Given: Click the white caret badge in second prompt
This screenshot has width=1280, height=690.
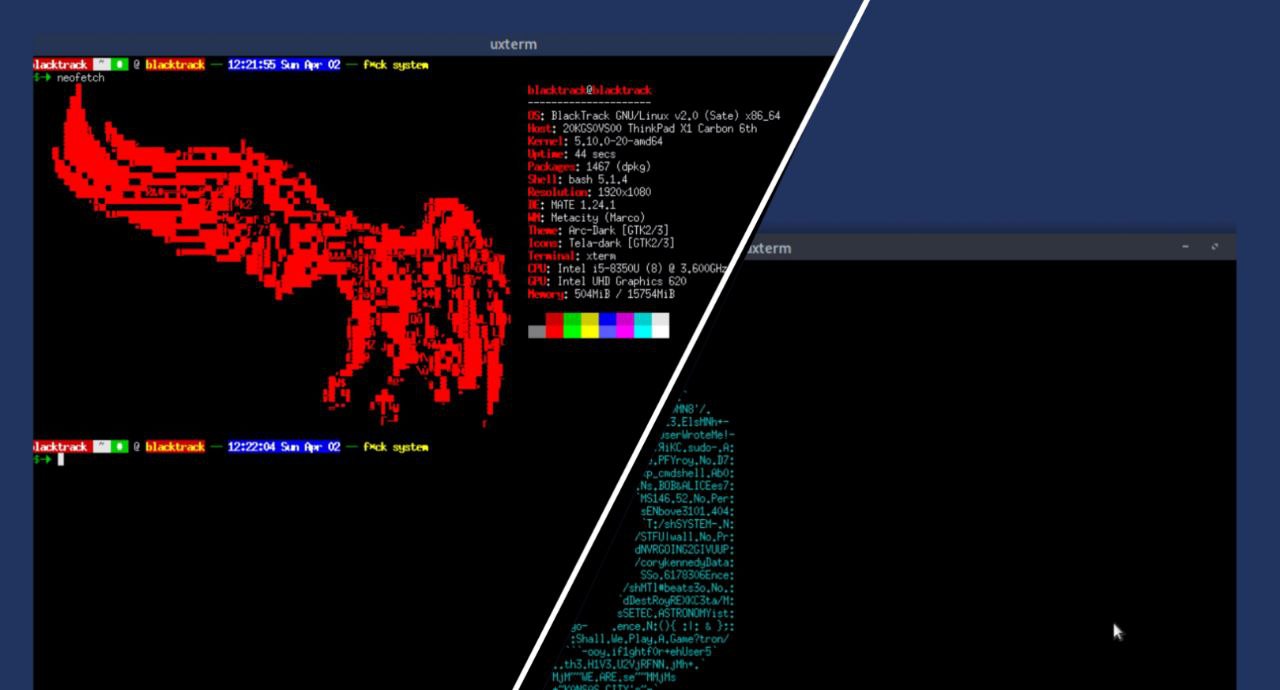Looking at the screenshot, I should [101, 447].
